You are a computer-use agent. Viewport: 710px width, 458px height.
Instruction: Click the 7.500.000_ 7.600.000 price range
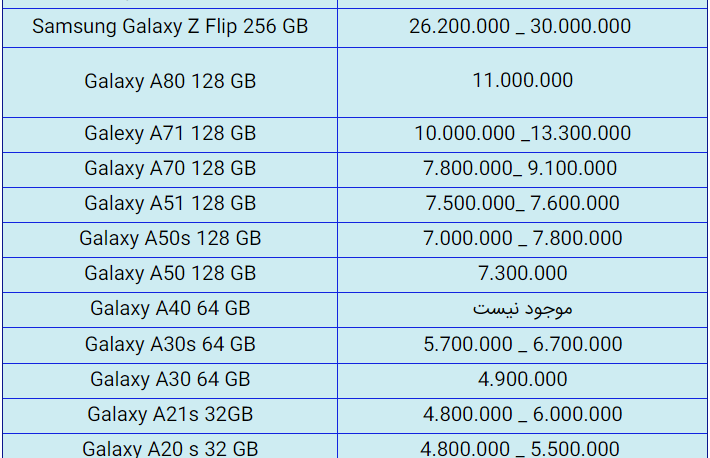522,203
